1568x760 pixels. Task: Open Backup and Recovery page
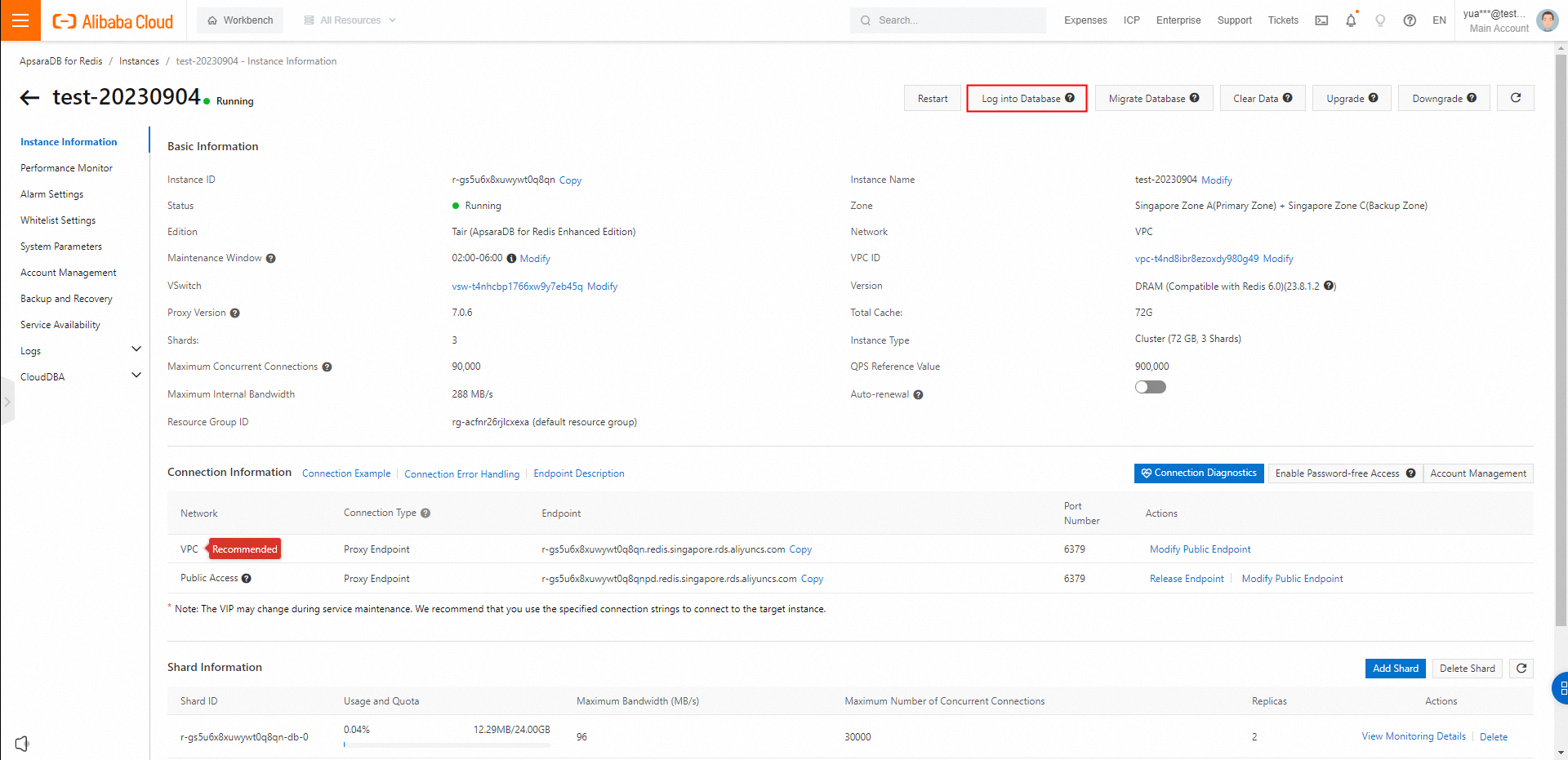pyautogui.click(x=67, y=299)
